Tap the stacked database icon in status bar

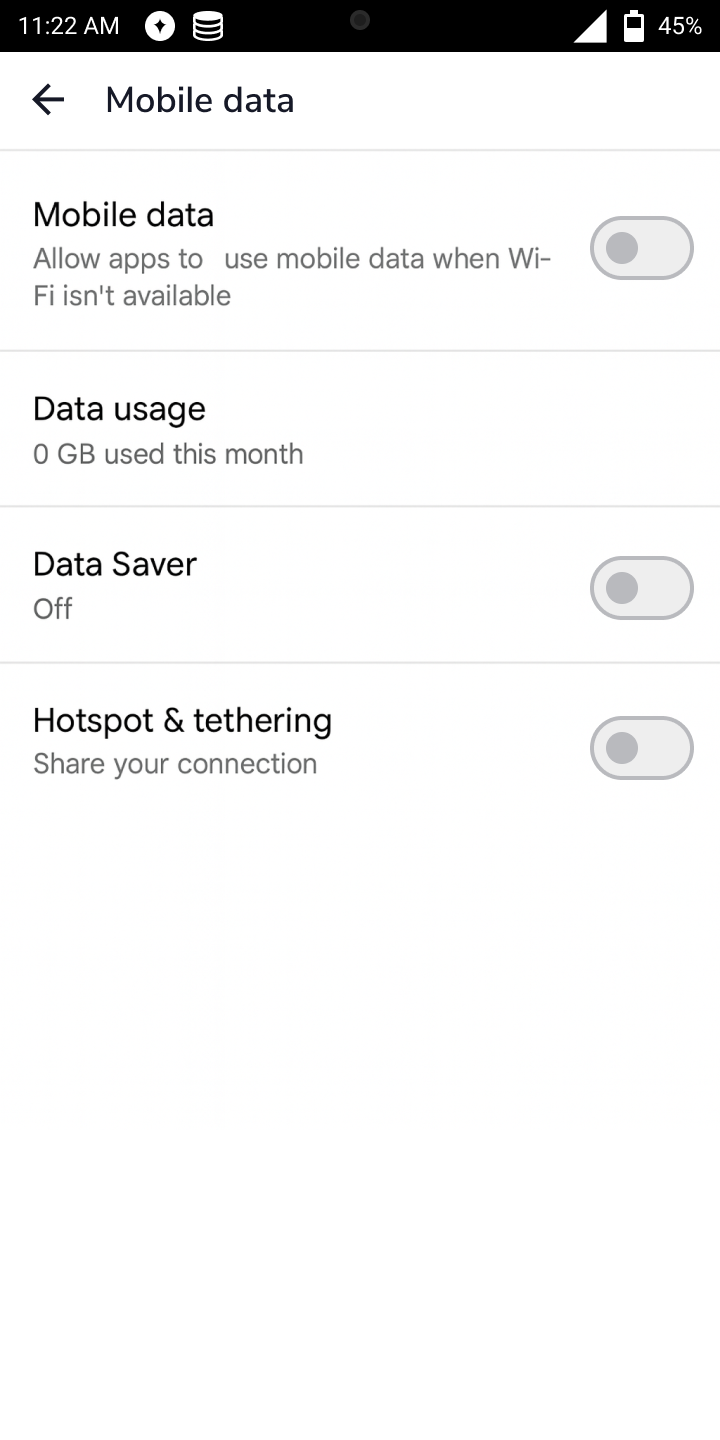(x=208, y=27)
